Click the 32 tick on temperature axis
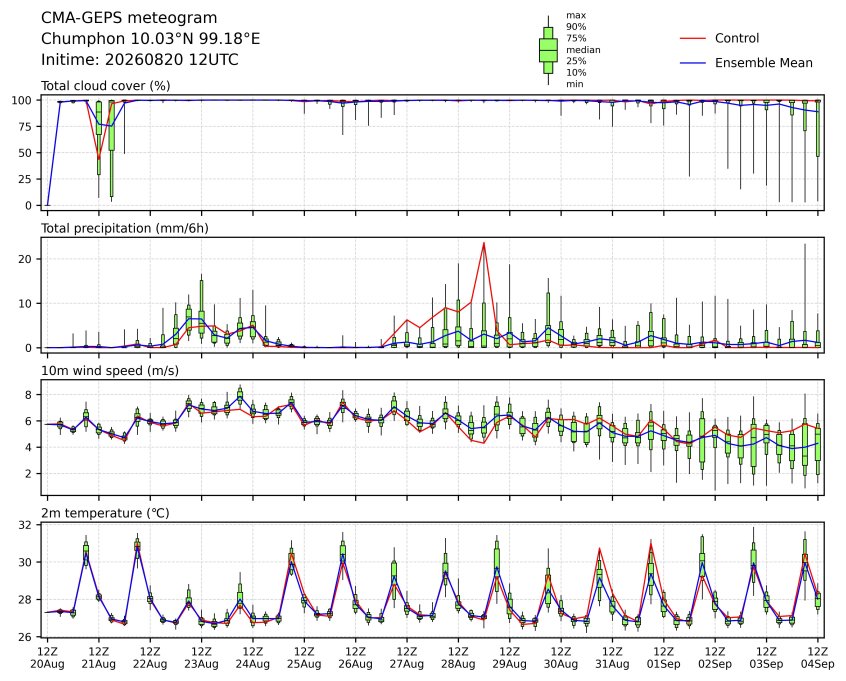 26,525
